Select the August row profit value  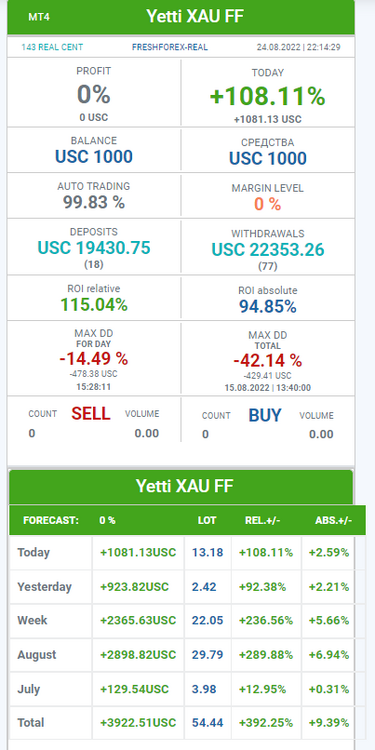138,655
